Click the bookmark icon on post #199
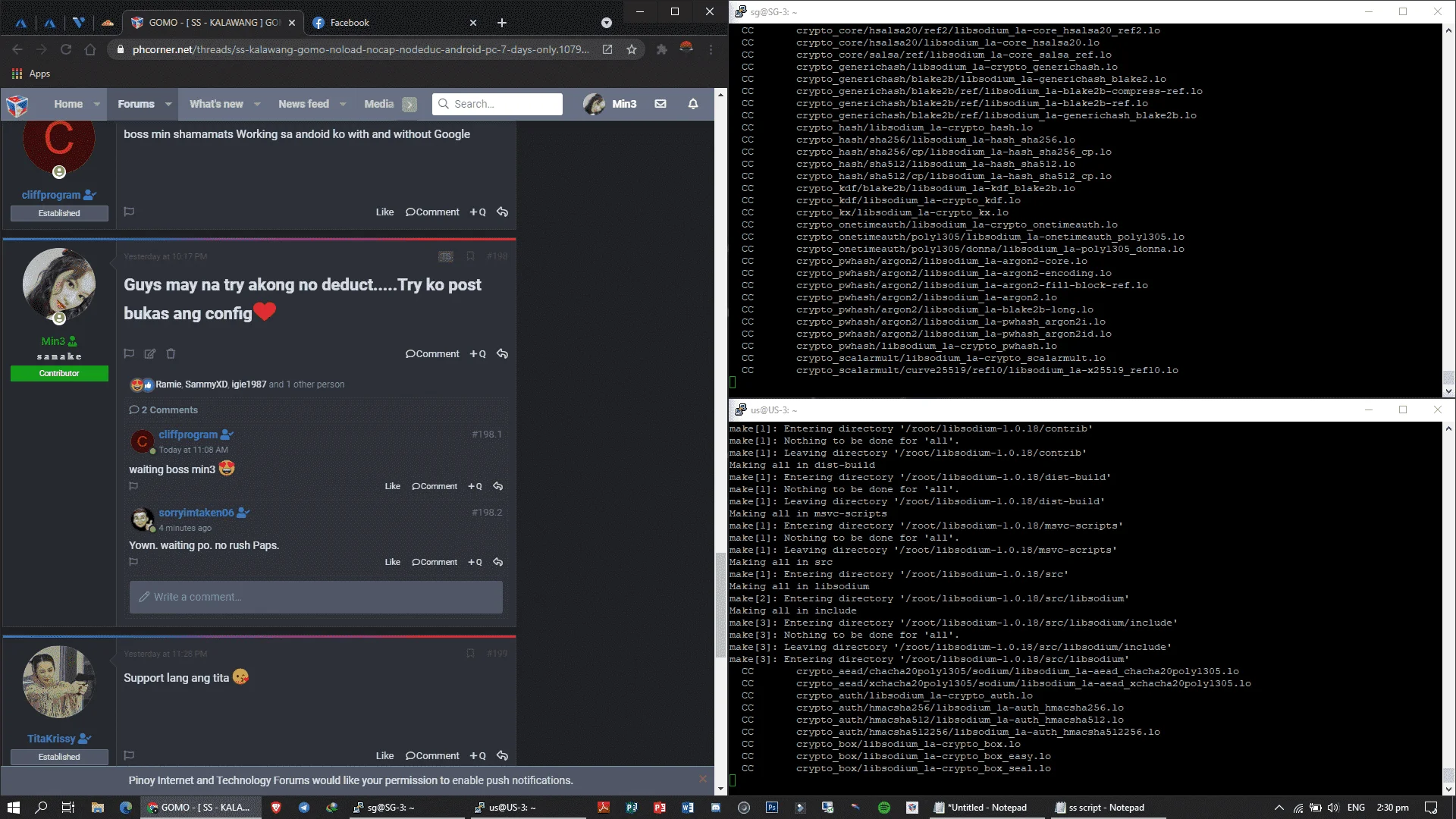 [x=470, y=654]
